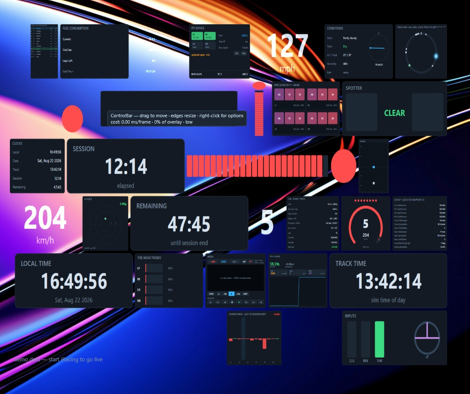
Task: Click the wind compass in the Conditions panel
Action: click(379, 48)
